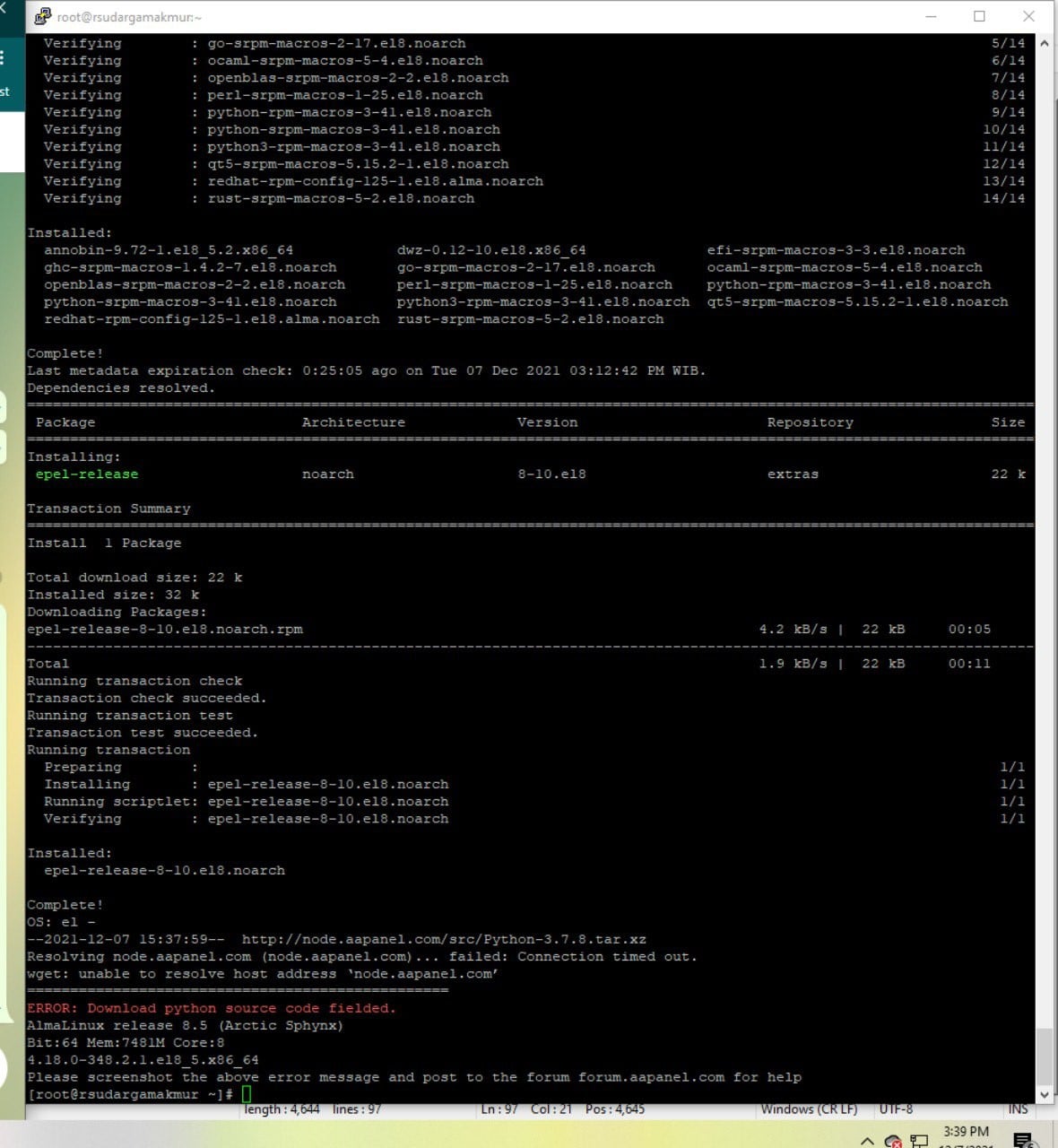
Task: Select the 'st' label on the teal sidebar
Action: tap(4, 92)
